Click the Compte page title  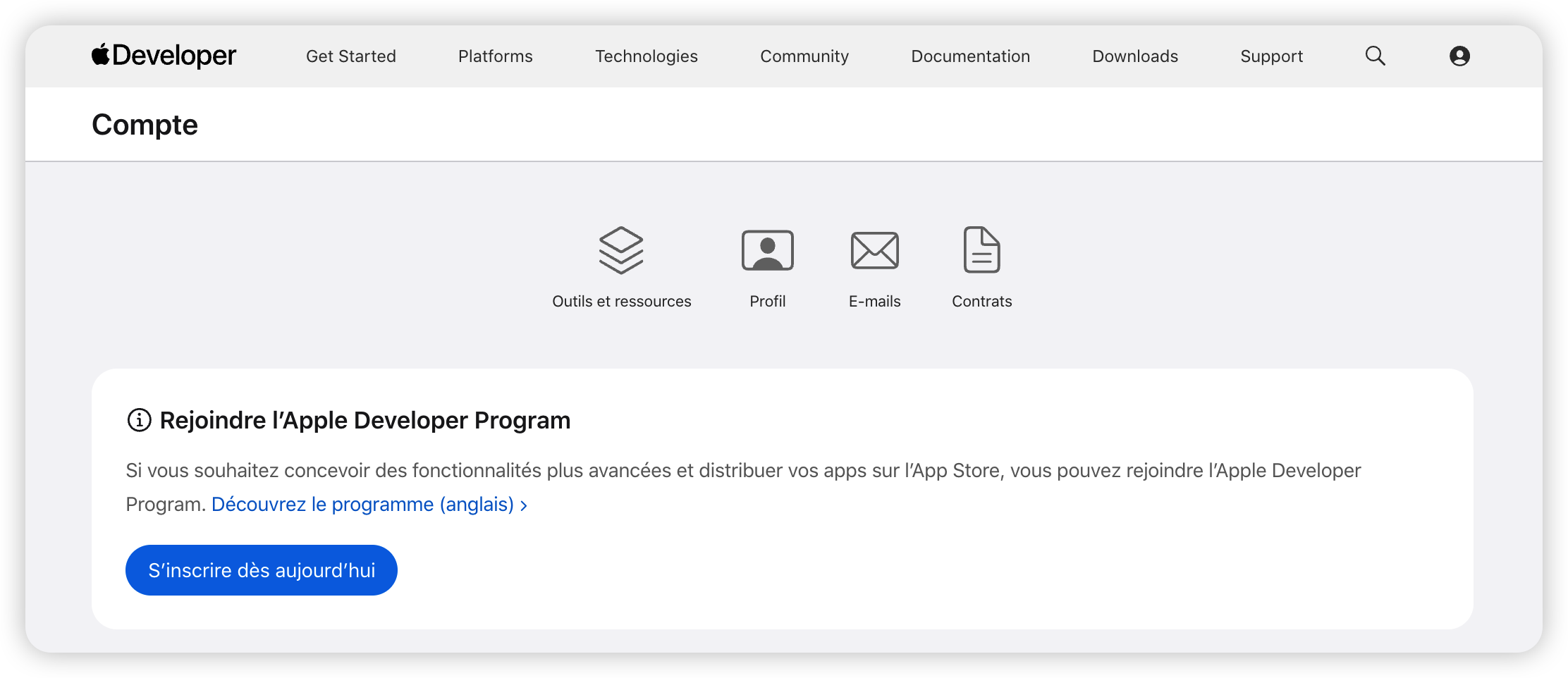pos(145,125)
